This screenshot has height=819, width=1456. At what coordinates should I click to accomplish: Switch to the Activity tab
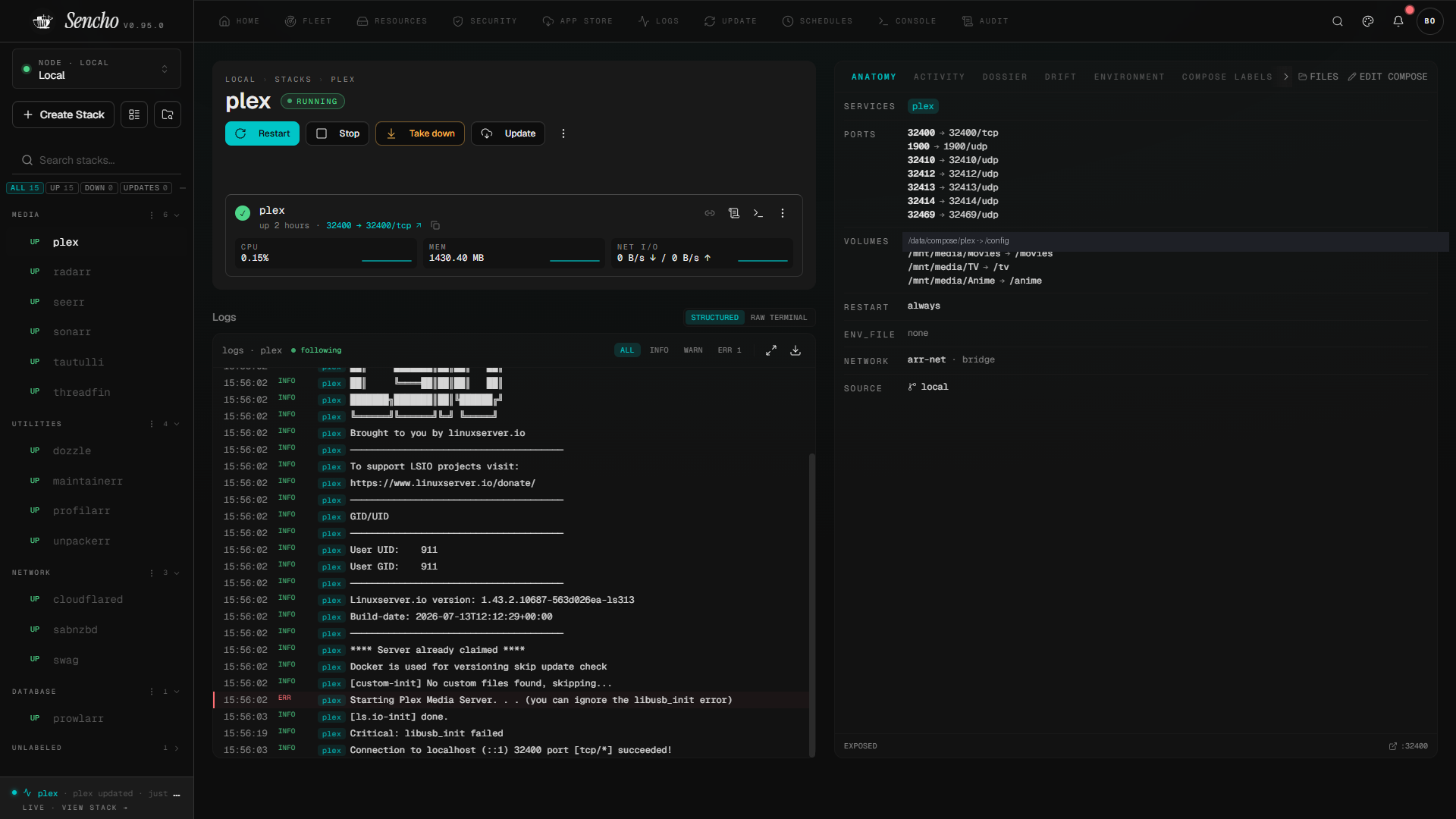tap(939, 77)
